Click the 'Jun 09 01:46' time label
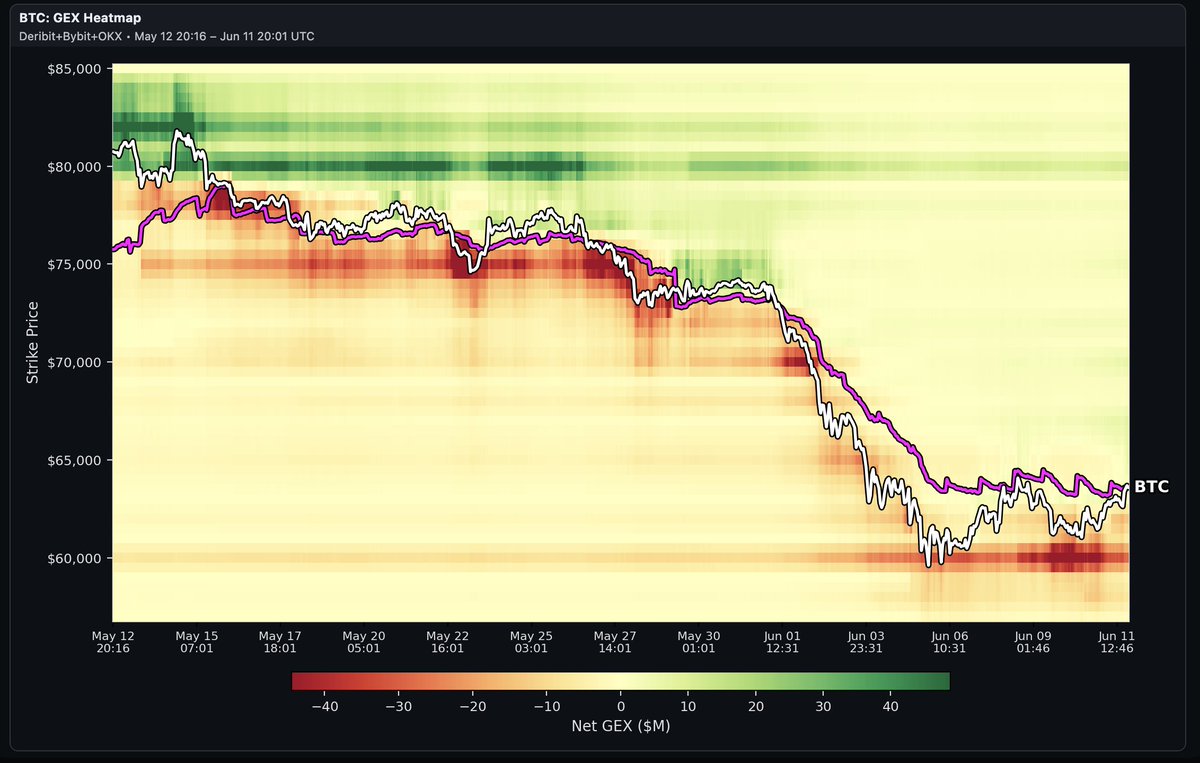The height and width of the screenshot is (763, 1200). tap(1033, 641)
